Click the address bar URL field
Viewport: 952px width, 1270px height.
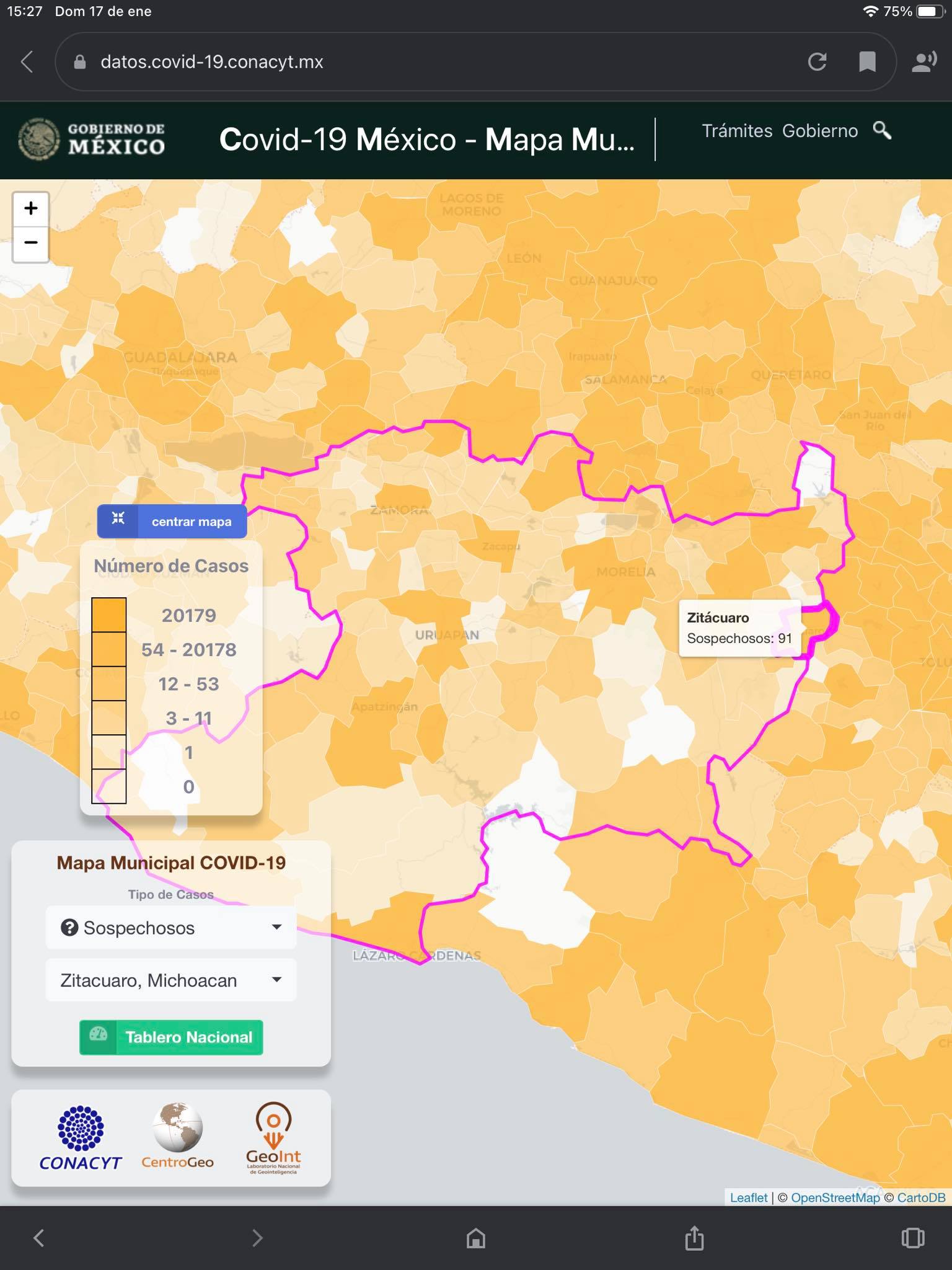pos(476,62)
